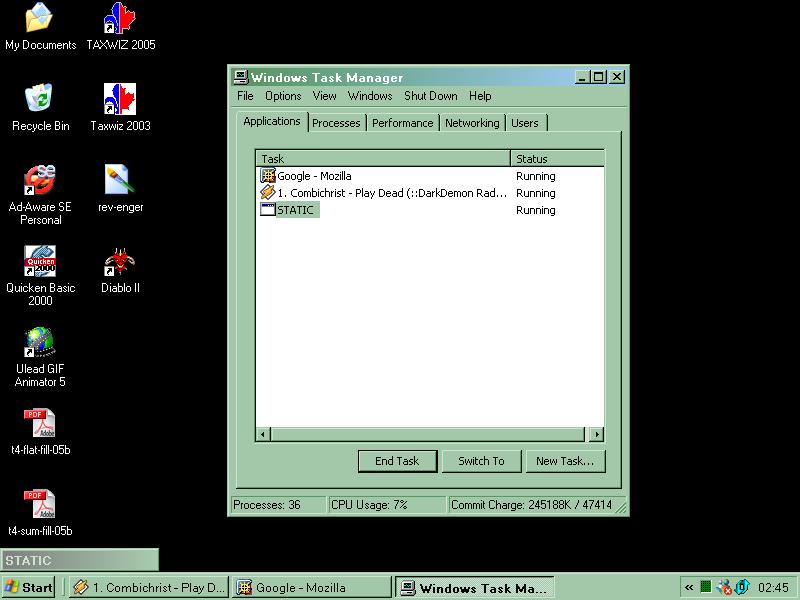The image size is (800, 600).
Task: Click Task Manager title bar icon
Action: (240, 77)
